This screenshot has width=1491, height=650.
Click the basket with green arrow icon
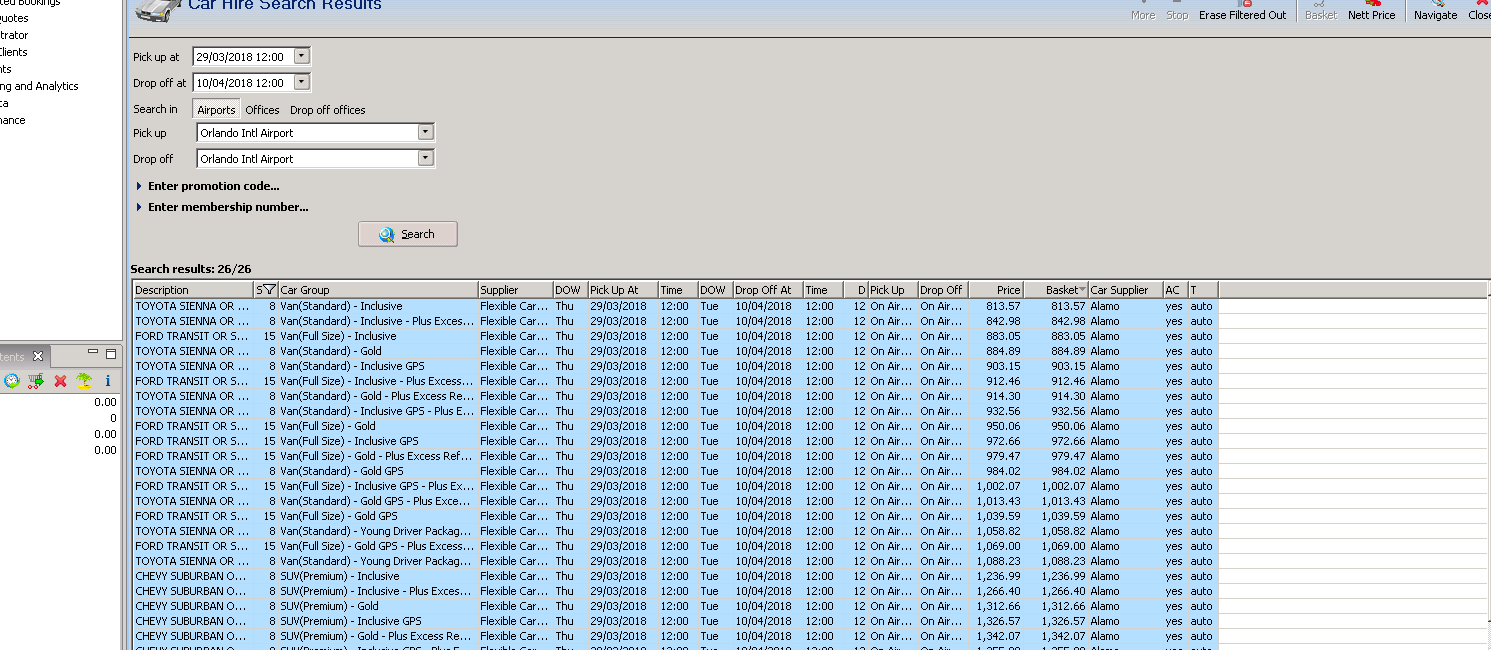tap(36, 381)
